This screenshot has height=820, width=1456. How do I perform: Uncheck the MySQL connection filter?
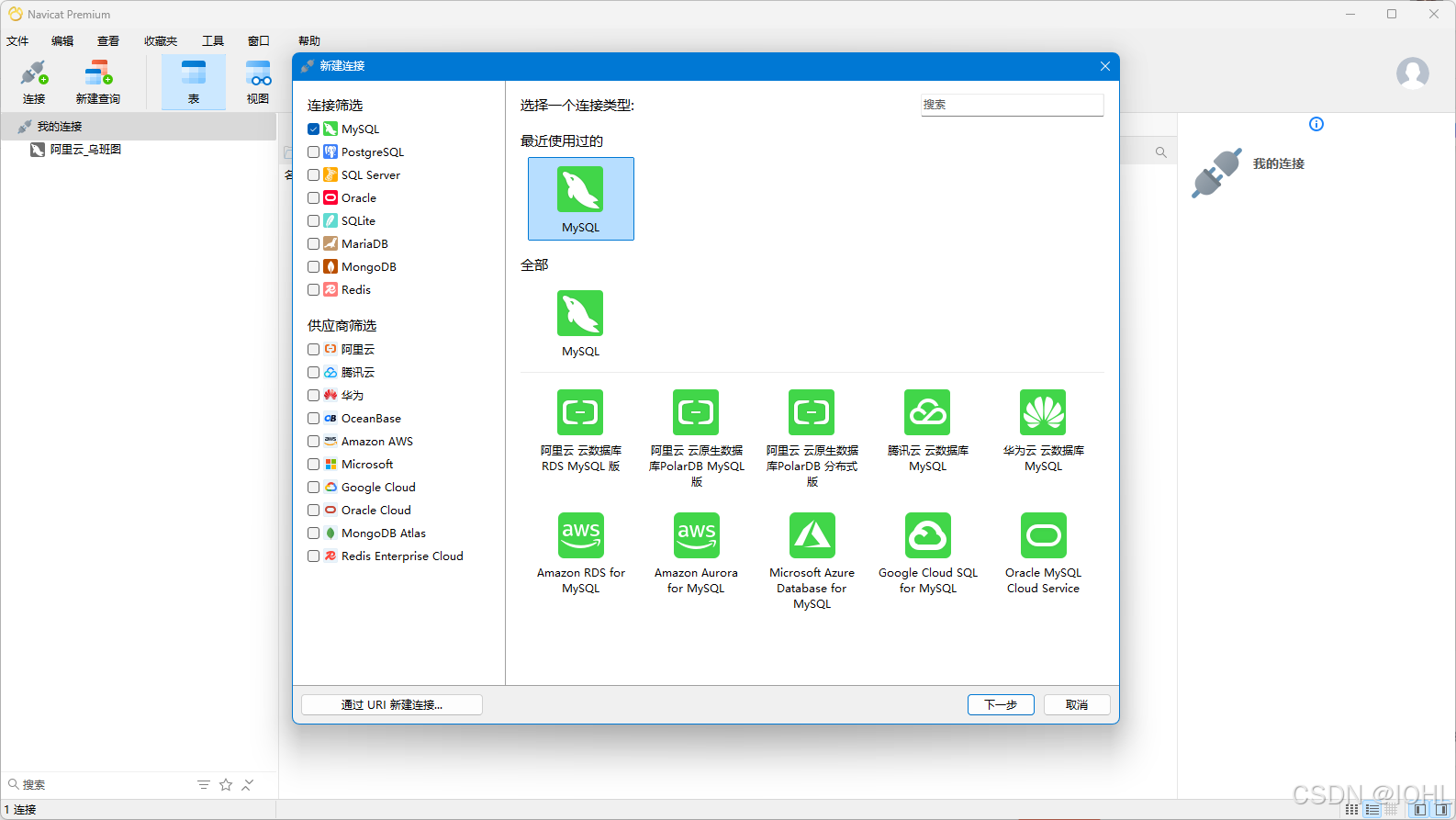[314, 129]
